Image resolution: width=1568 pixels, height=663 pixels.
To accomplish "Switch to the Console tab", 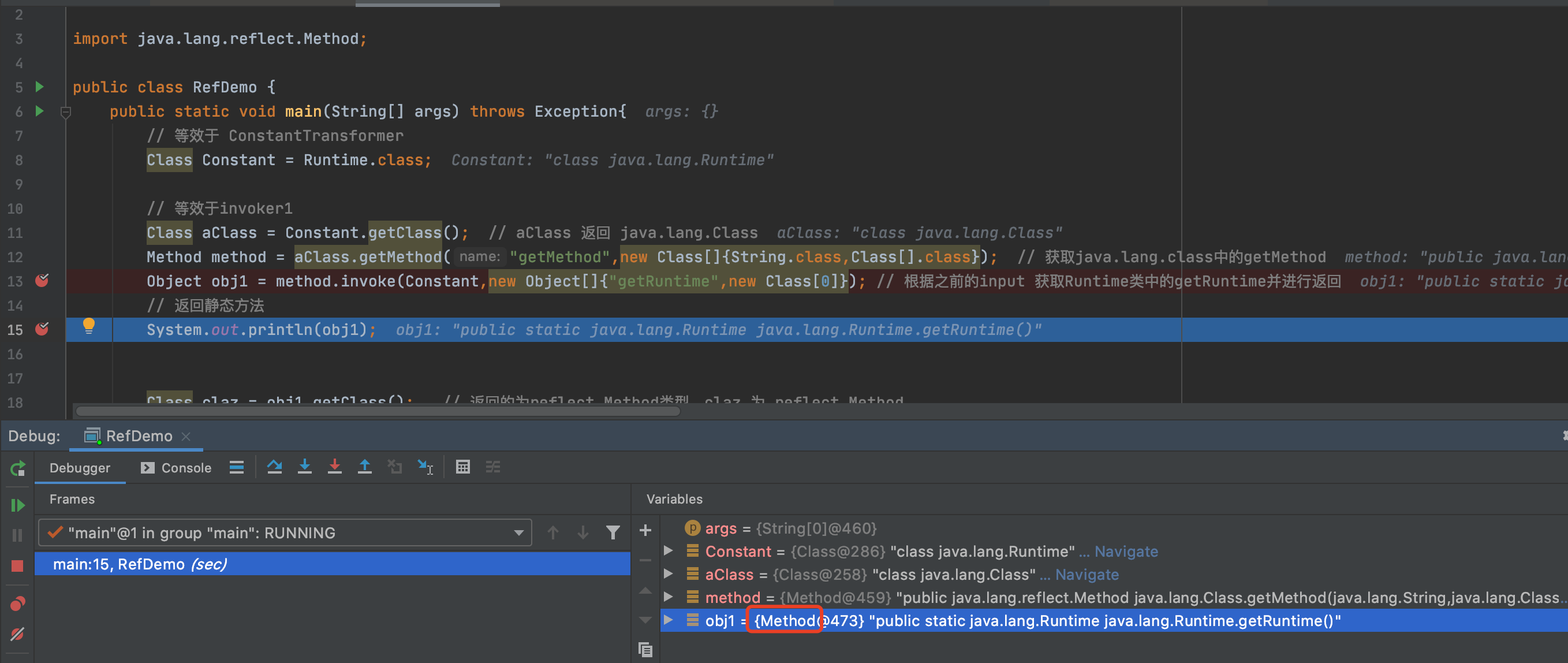I will tap(177, 468).
